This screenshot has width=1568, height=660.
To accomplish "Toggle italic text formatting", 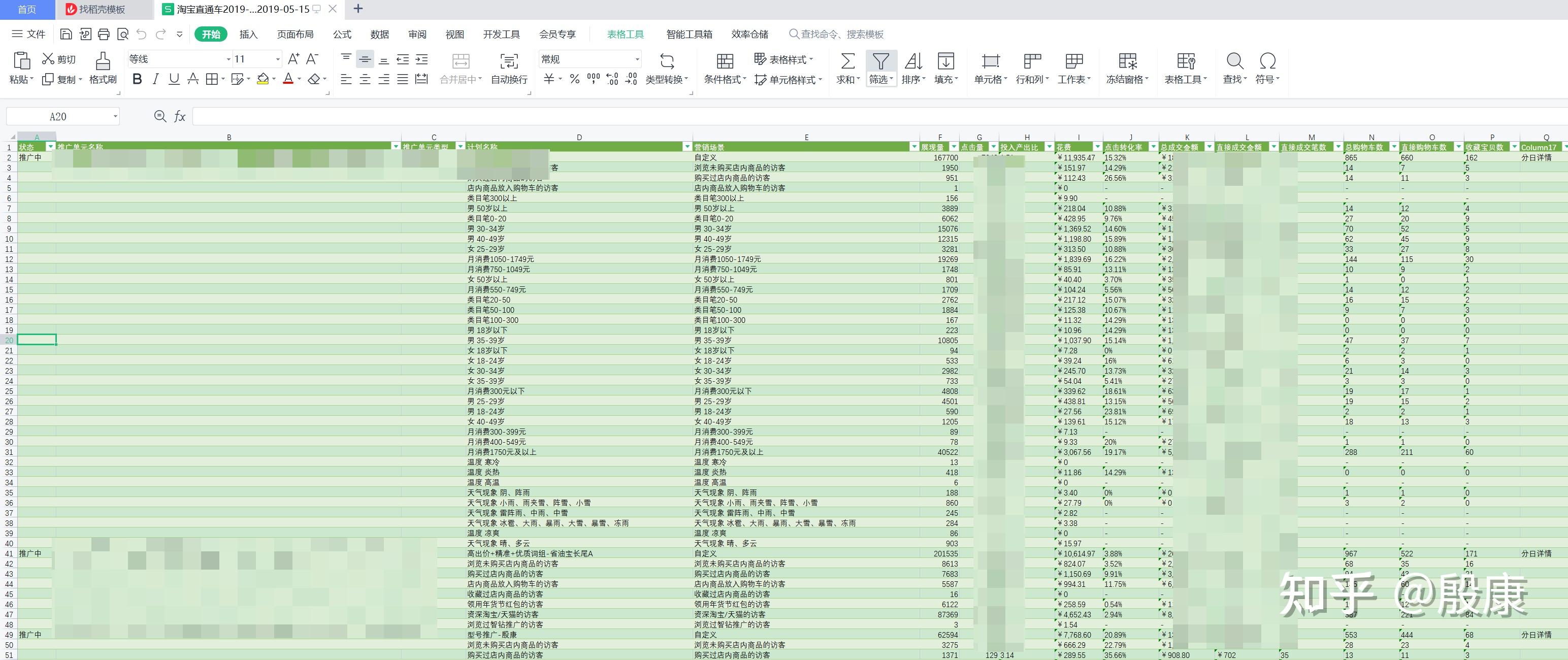I will point(156,79).
